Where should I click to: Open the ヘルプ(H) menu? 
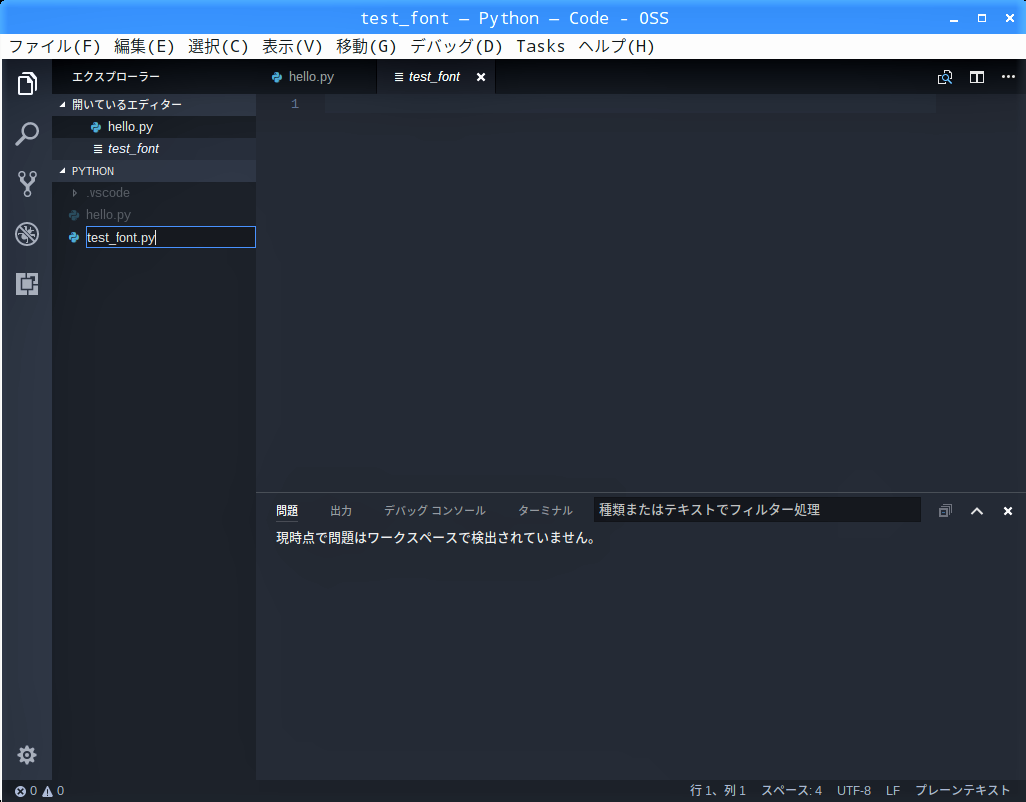[x=616, y=46]
